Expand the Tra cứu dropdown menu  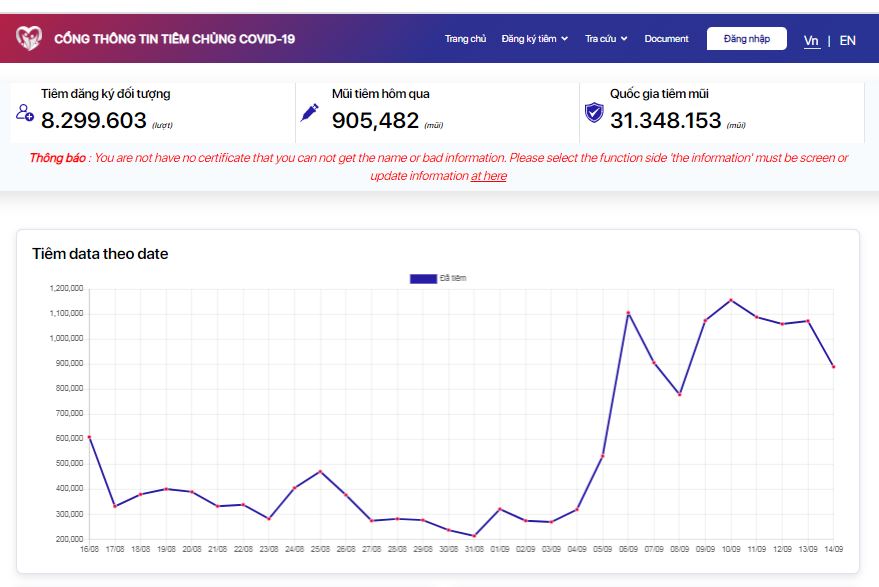click(606, 39)
